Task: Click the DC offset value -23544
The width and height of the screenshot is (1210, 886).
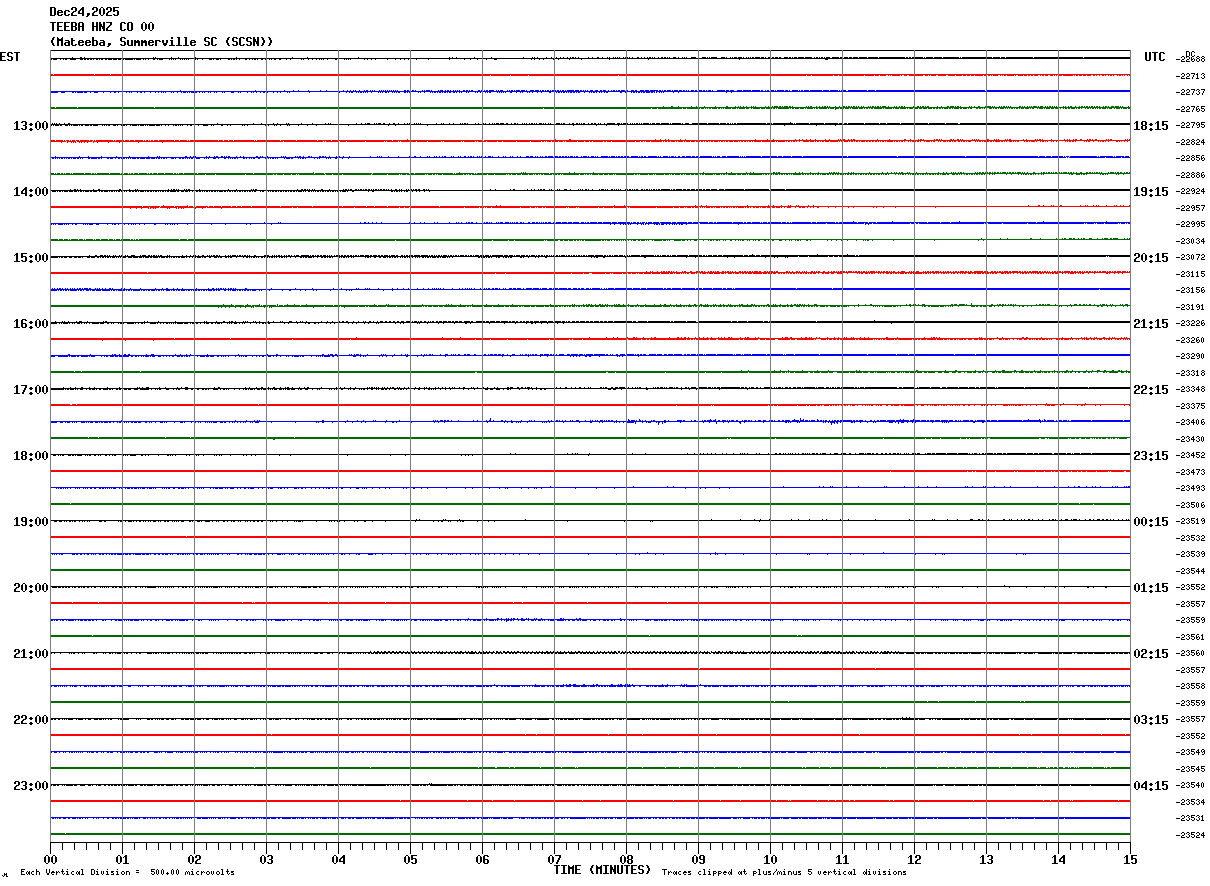Action: point(1190,571)
